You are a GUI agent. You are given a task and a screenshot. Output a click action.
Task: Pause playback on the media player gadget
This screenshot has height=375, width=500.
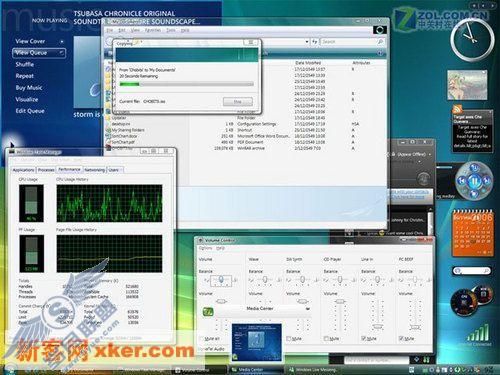(x=474, y=182)
